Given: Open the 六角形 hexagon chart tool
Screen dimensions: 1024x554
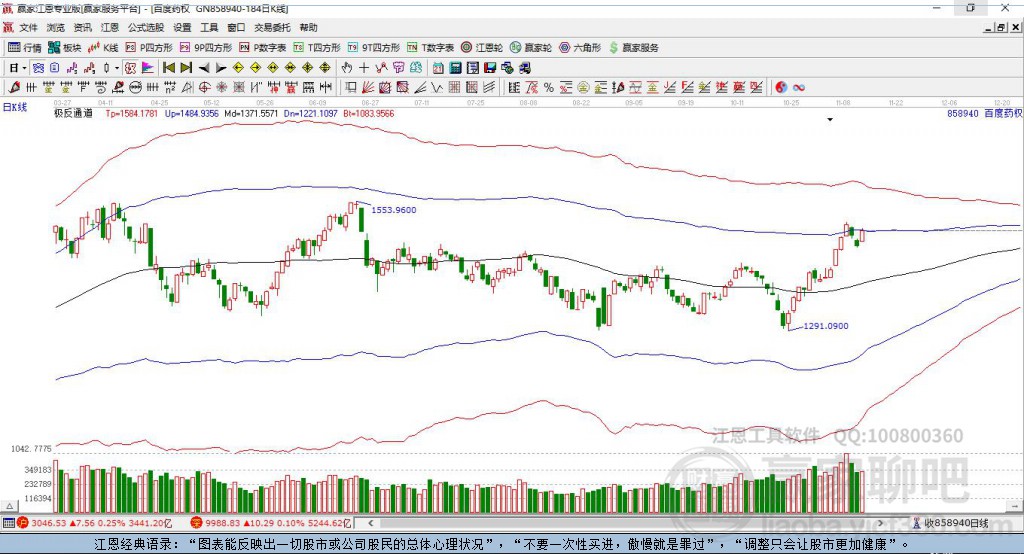Looking at the screenshot, I should (580, 48).
